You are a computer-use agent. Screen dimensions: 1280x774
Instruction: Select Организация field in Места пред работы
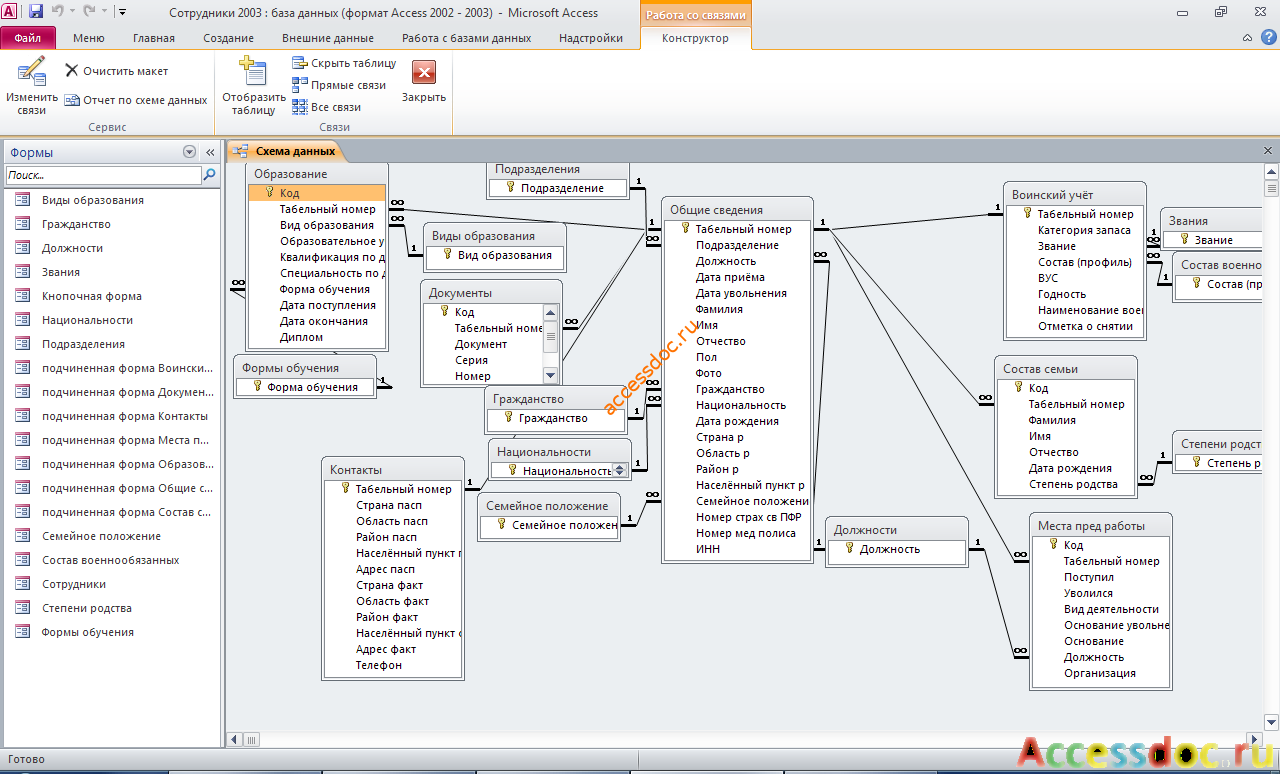coord(1100,673)
